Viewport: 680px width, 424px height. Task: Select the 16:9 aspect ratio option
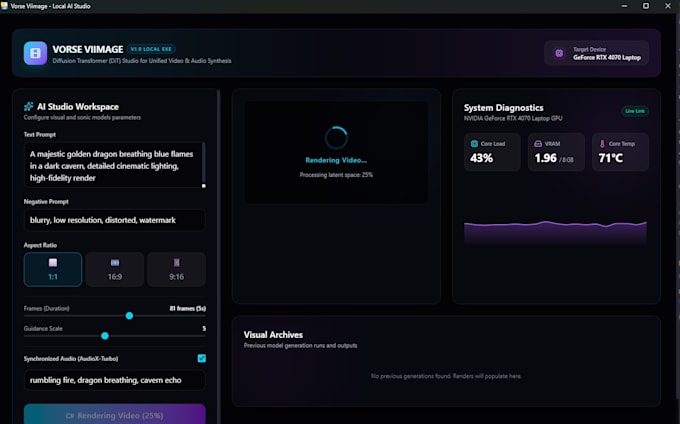(x=114, y=269)
